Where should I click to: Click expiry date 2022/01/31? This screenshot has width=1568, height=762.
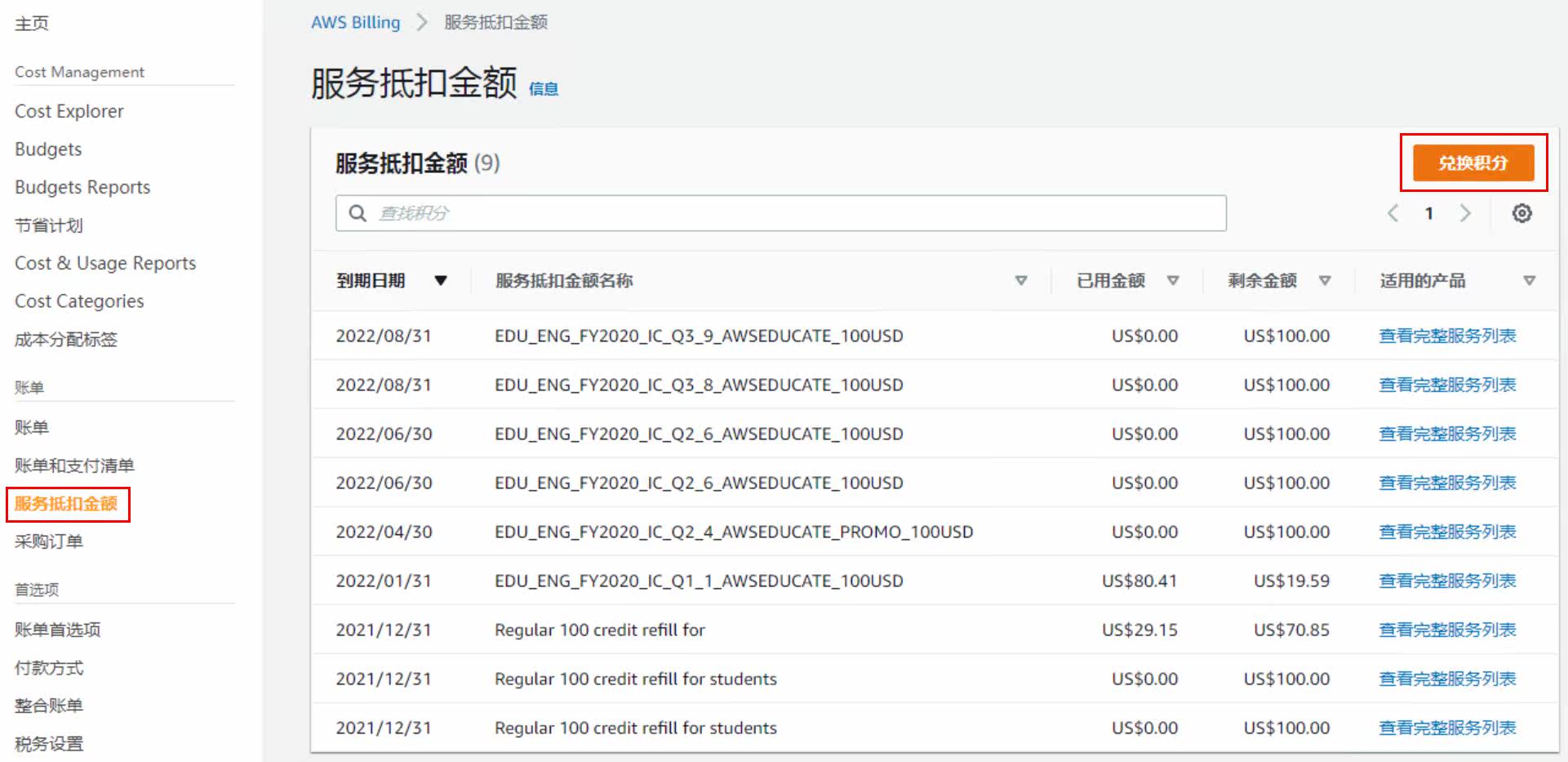(x=384, y=581)
